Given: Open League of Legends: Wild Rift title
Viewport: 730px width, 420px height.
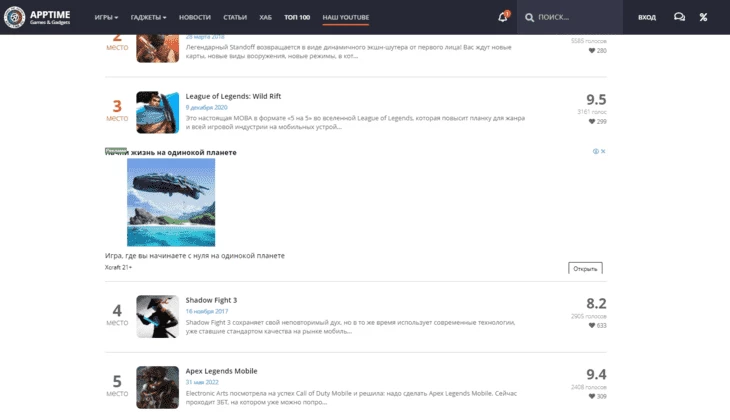Looking at the screenshot, I should pos(233,96).
